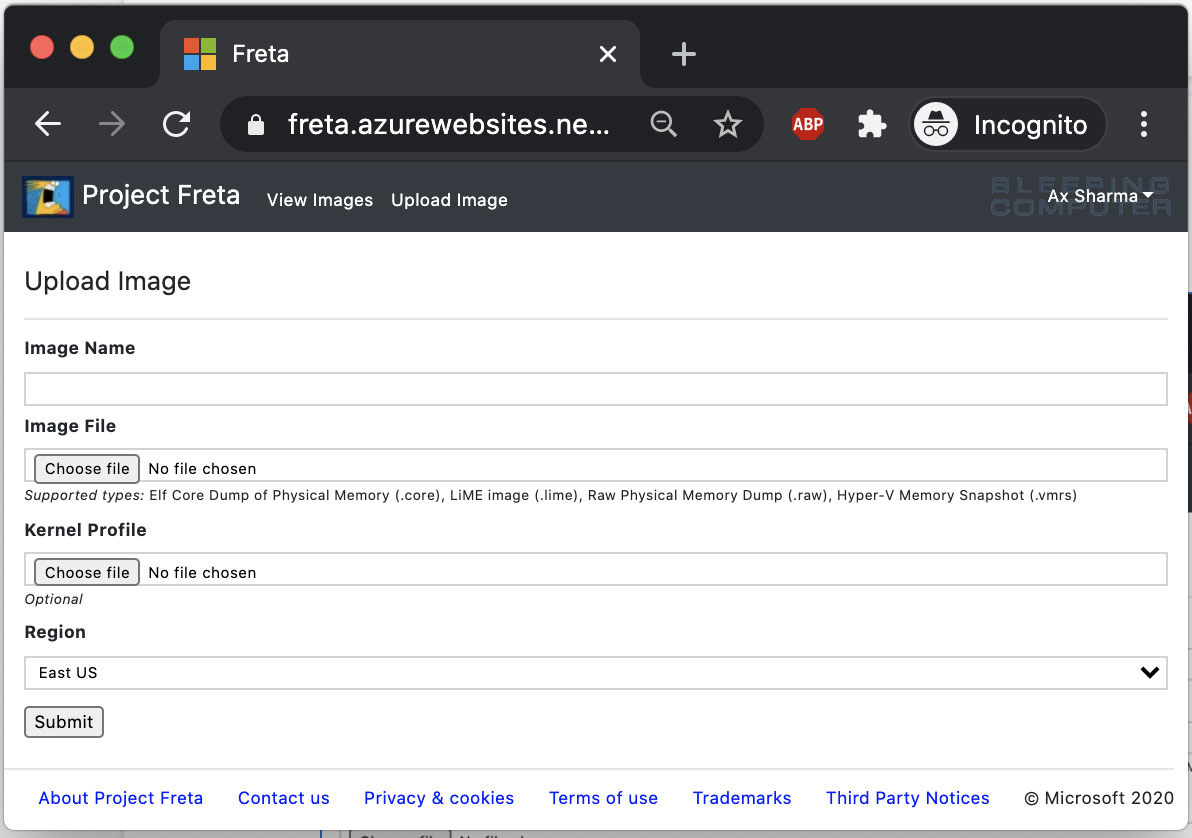Reload the Freta page
The height and width of the screenshot is (838, 1192).
[x=177, y=124]
